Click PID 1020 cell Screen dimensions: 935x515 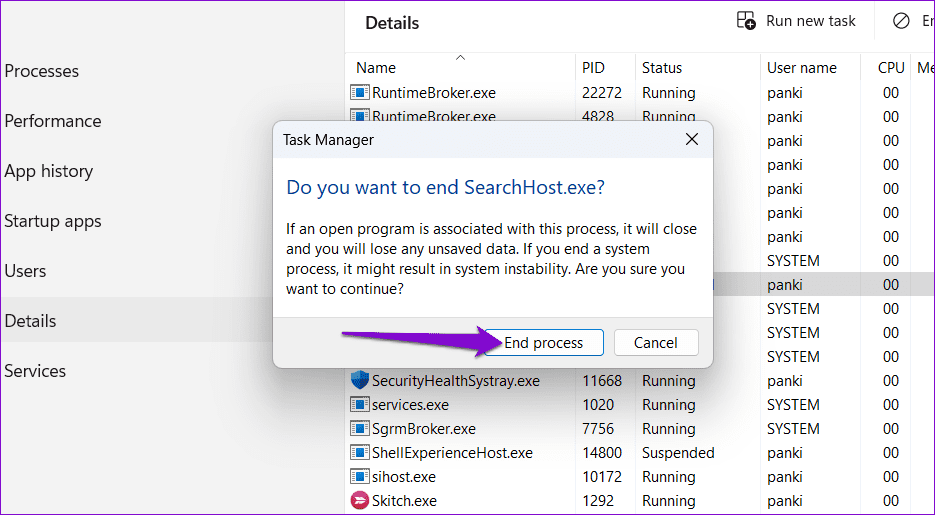(x=598, y=405)
